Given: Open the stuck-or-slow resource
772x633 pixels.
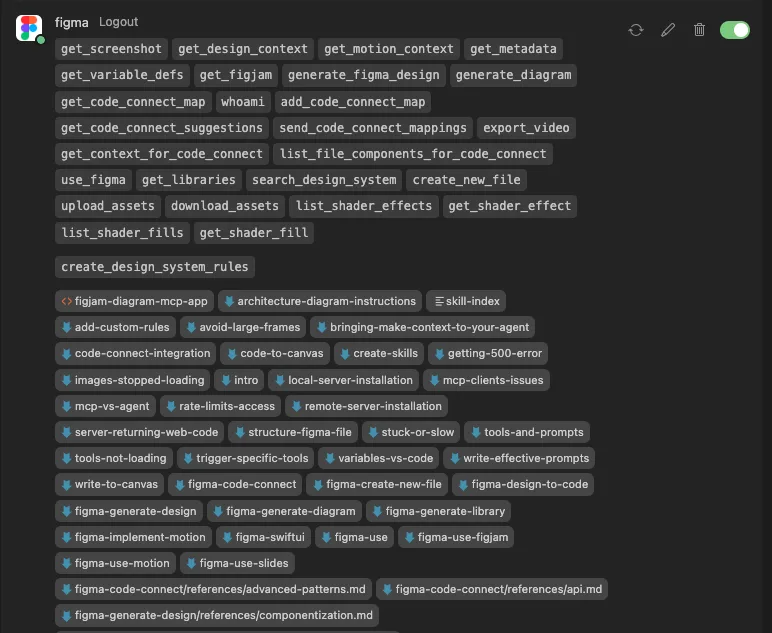Looking at the screenshot, I should coord(411,433).
